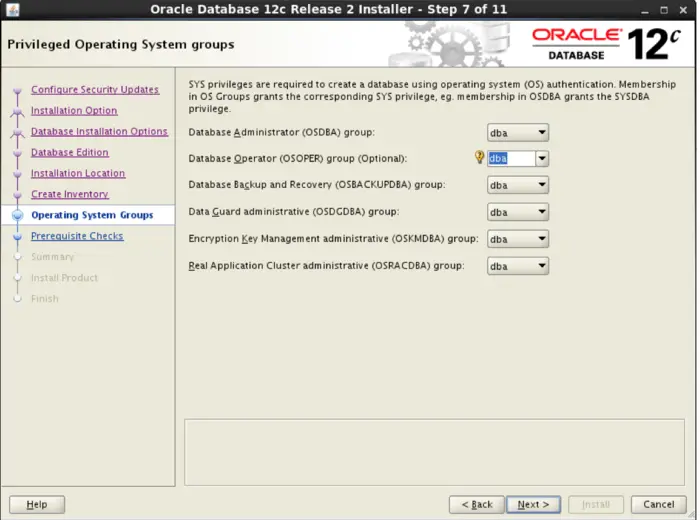This screenshot has width=700, height=520.
Task: Click the Cancel button
Action: [658, 504]
